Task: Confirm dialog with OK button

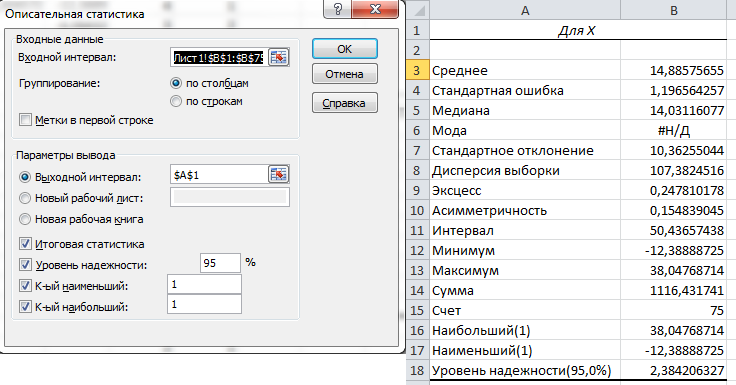Action: coord(345,49)
